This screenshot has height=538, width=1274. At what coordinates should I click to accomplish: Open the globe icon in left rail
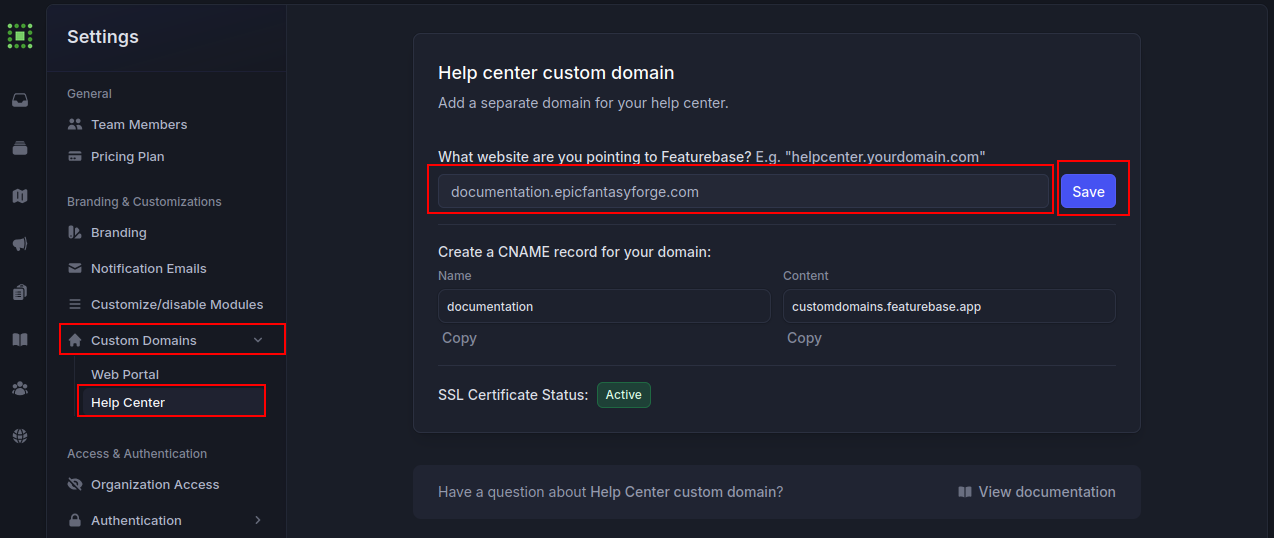point(20,436)
